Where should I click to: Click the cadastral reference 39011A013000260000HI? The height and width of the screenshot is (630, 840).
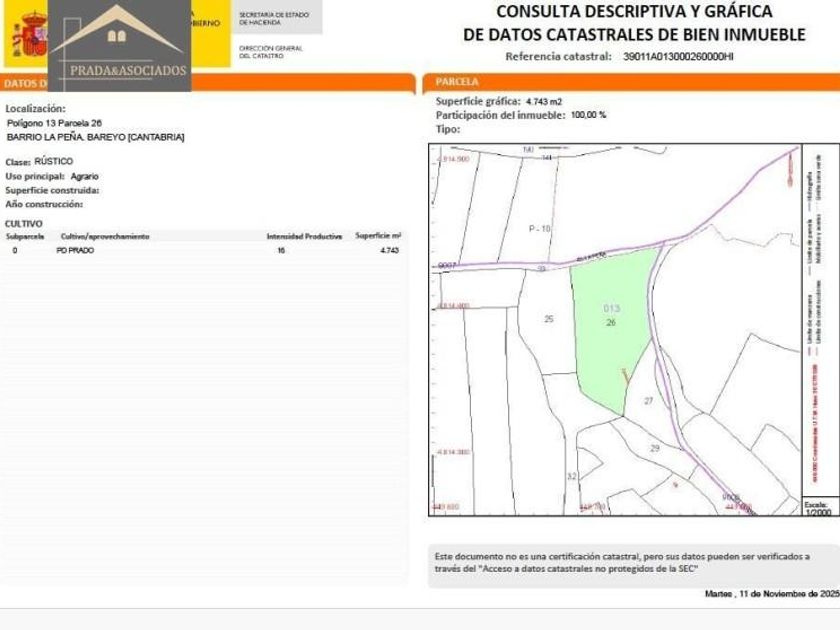pyautogui.click(x=677, y=57)
